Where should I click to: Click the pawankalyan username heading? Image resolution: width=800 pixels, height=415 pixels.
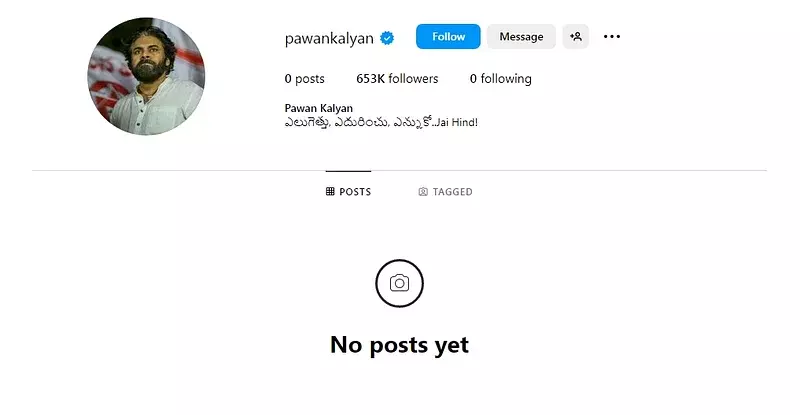(329, 38)
